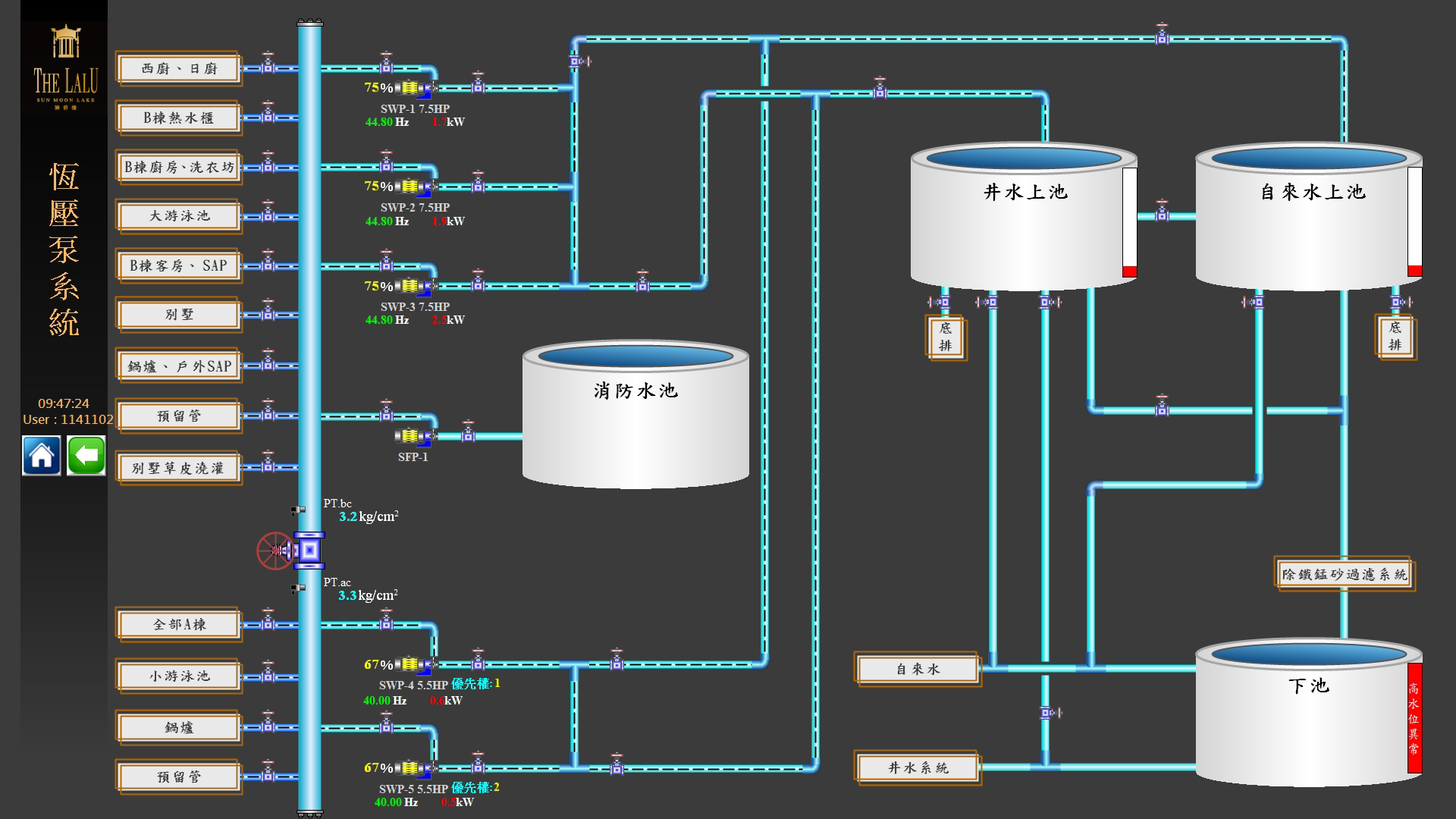The width and height of the screenshot is (1456, 819).
Task: Click the 大游泳池 zone label
Action: (x=179, y=216)
